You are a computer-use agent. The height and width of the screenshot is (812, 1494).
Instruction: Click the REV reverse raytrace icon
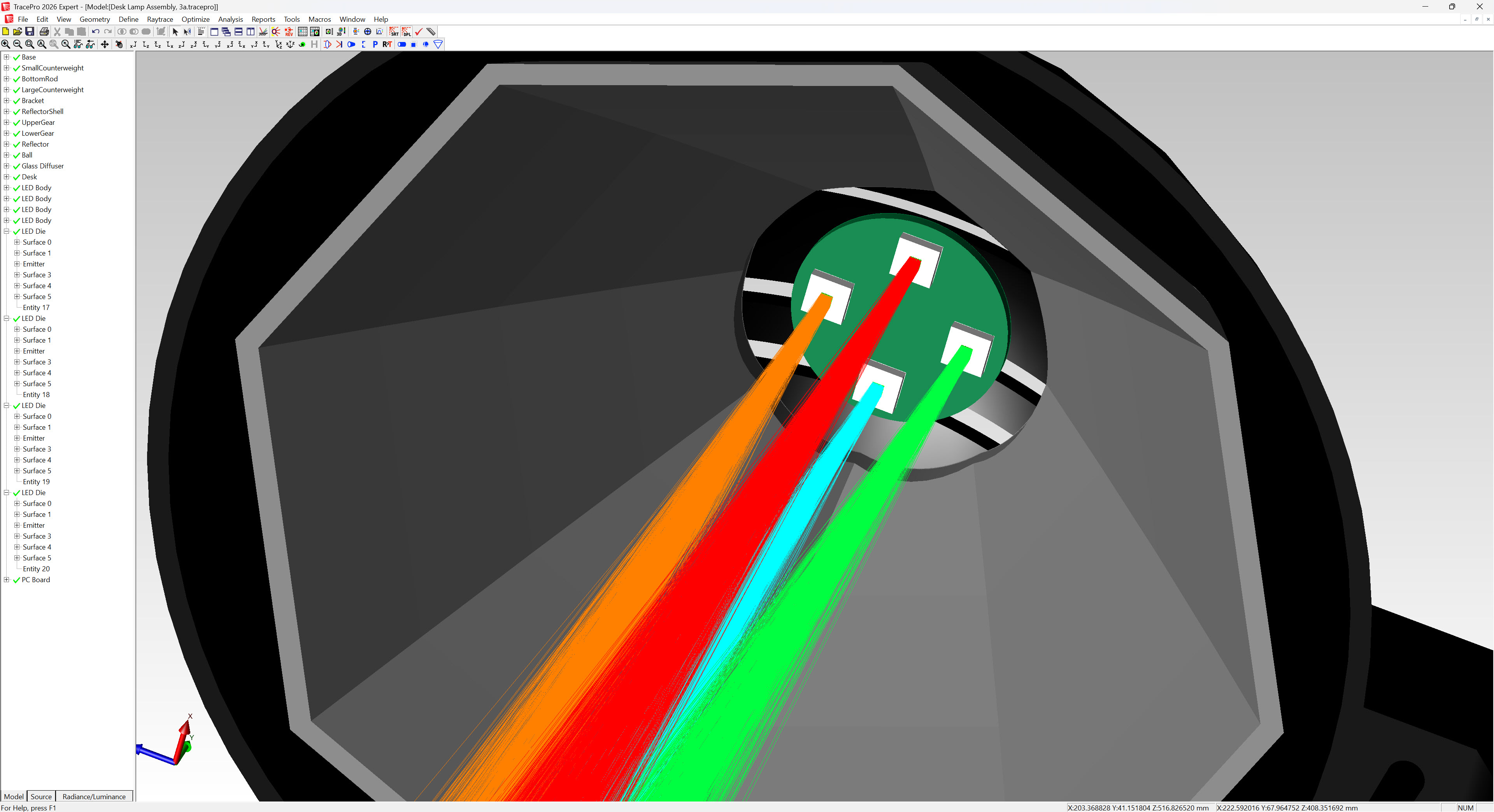[x=289, y=32]
